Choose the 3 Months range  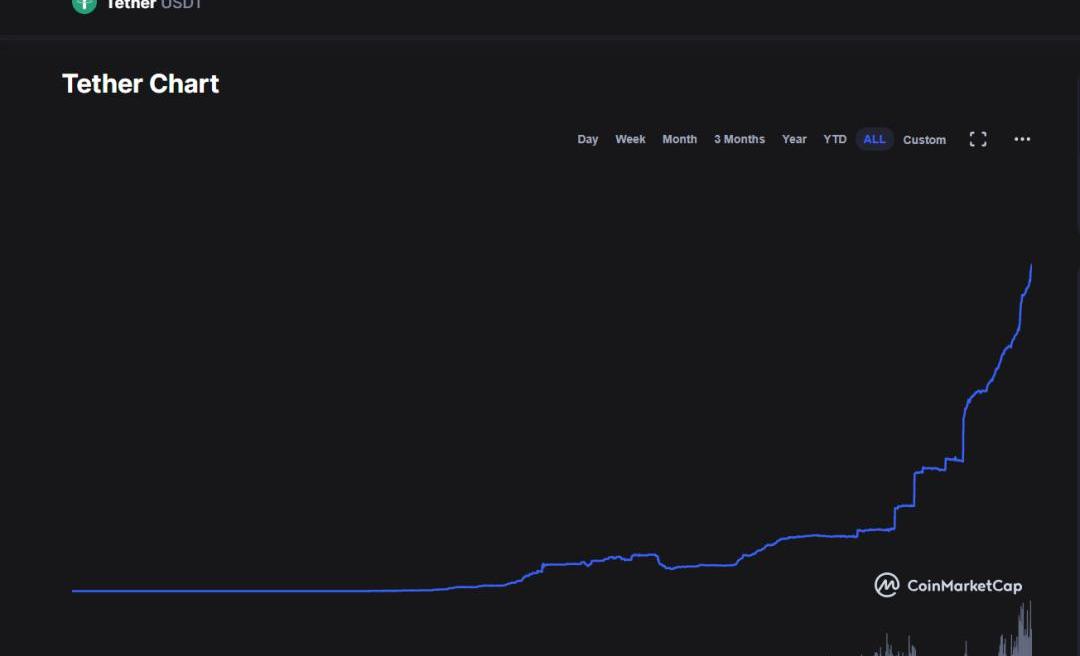click(x=739, y=139)
